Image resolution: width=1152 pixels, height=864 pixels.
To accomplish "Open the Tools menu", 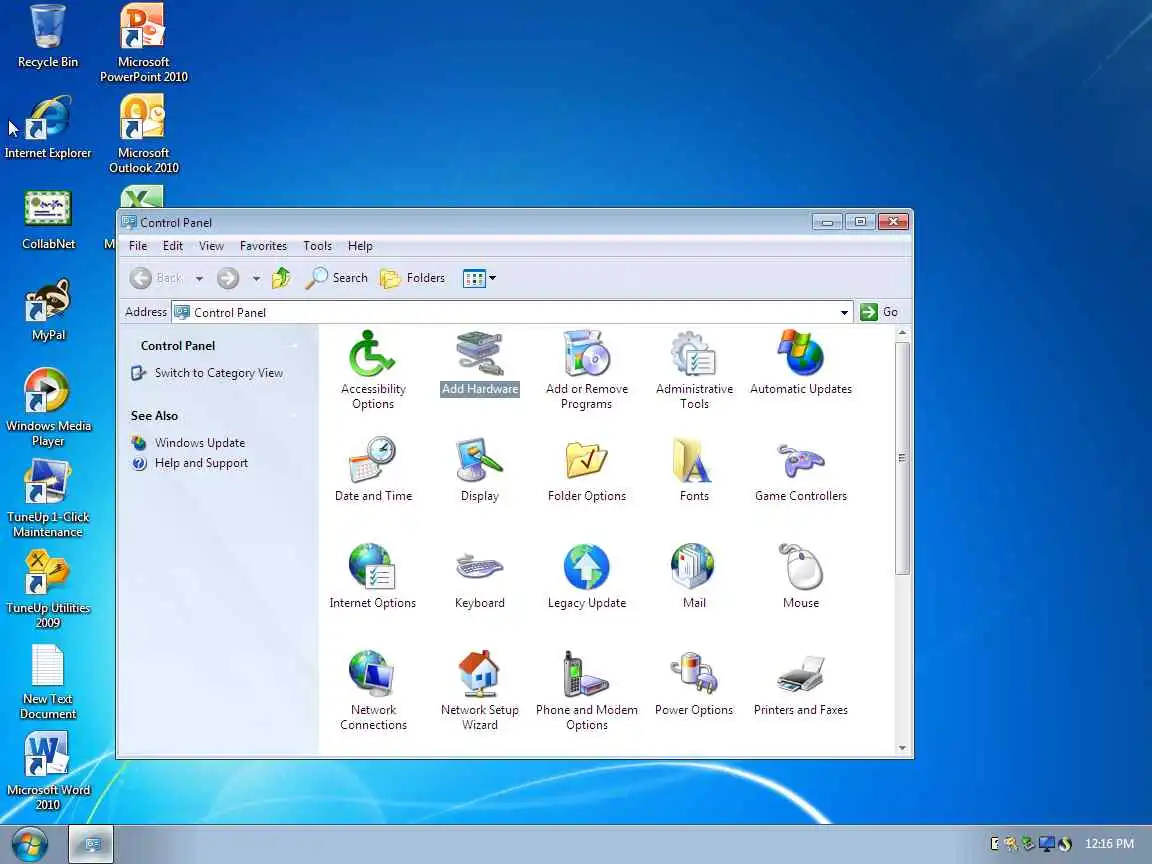I will pos(317,246).
